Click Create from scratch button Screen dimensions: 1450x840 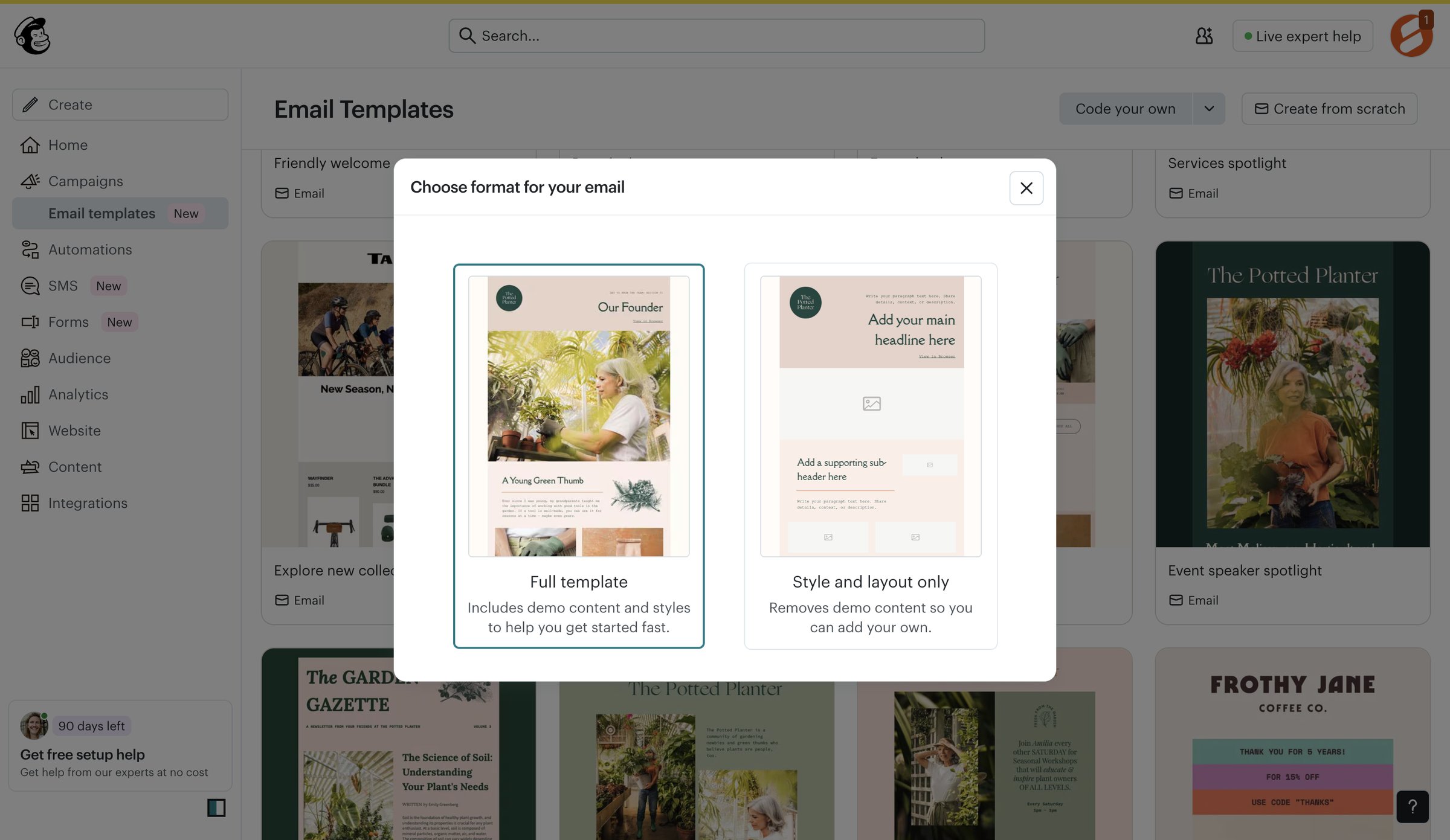click(x=1329, y=109)
